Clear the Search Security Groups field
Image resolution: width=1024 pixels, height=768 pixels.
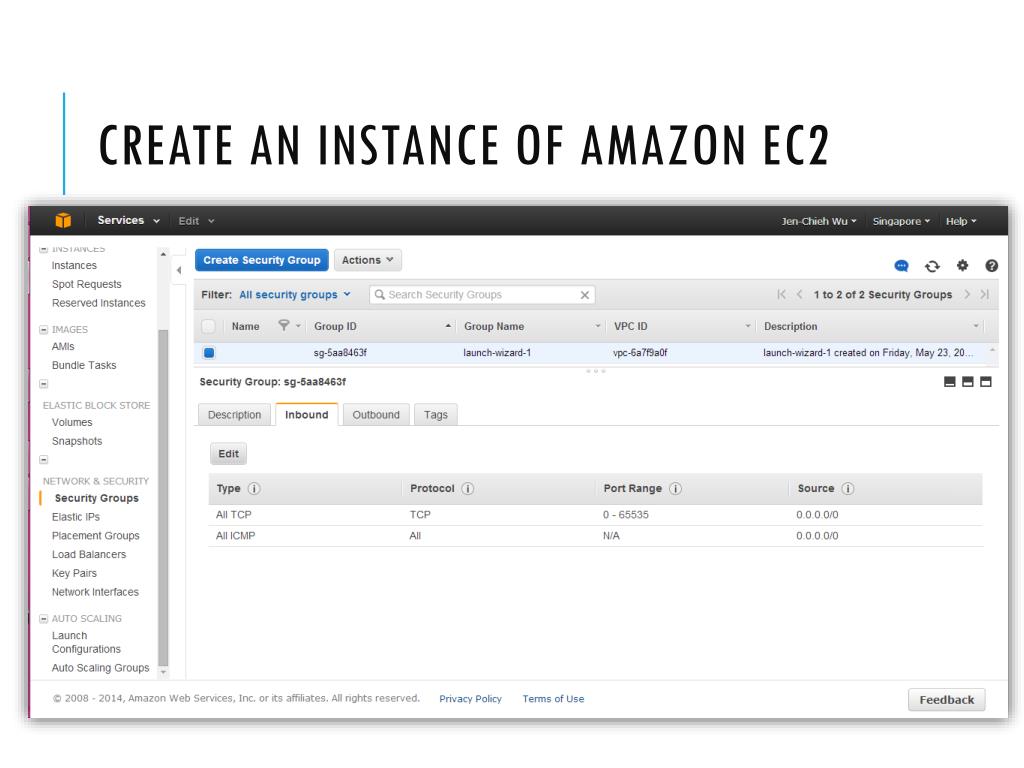click(x=584, y=295)
